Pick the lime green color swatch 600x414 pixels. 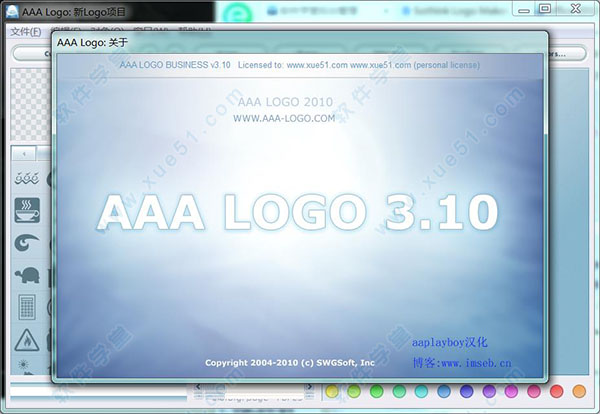coord(354,391)
